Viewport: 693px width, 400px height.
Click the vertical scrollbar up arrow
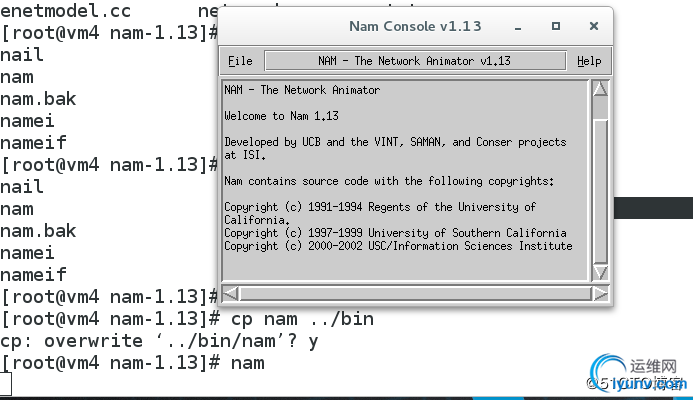pos(600,89)
